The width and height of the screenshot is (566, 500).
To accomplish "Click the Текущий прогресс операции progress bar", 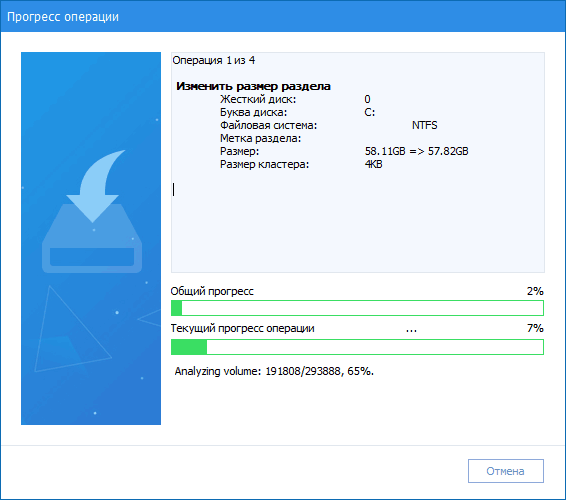I will [x=357, y=347].
